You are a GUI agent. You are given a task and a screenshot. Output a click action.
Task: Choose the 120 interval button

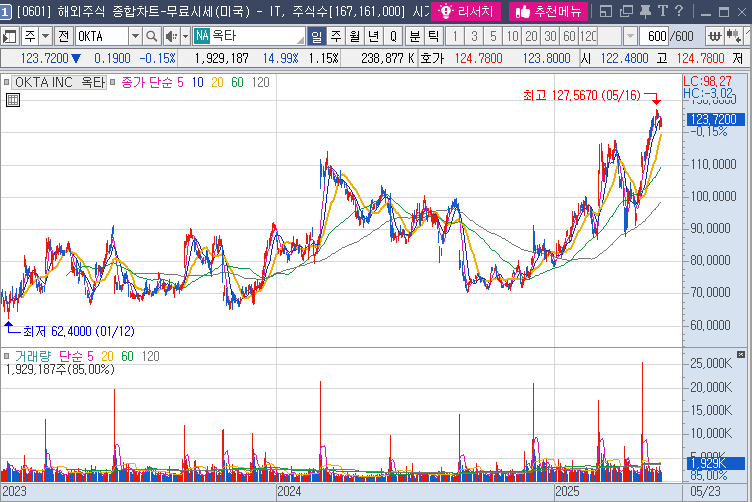(588, 36)
